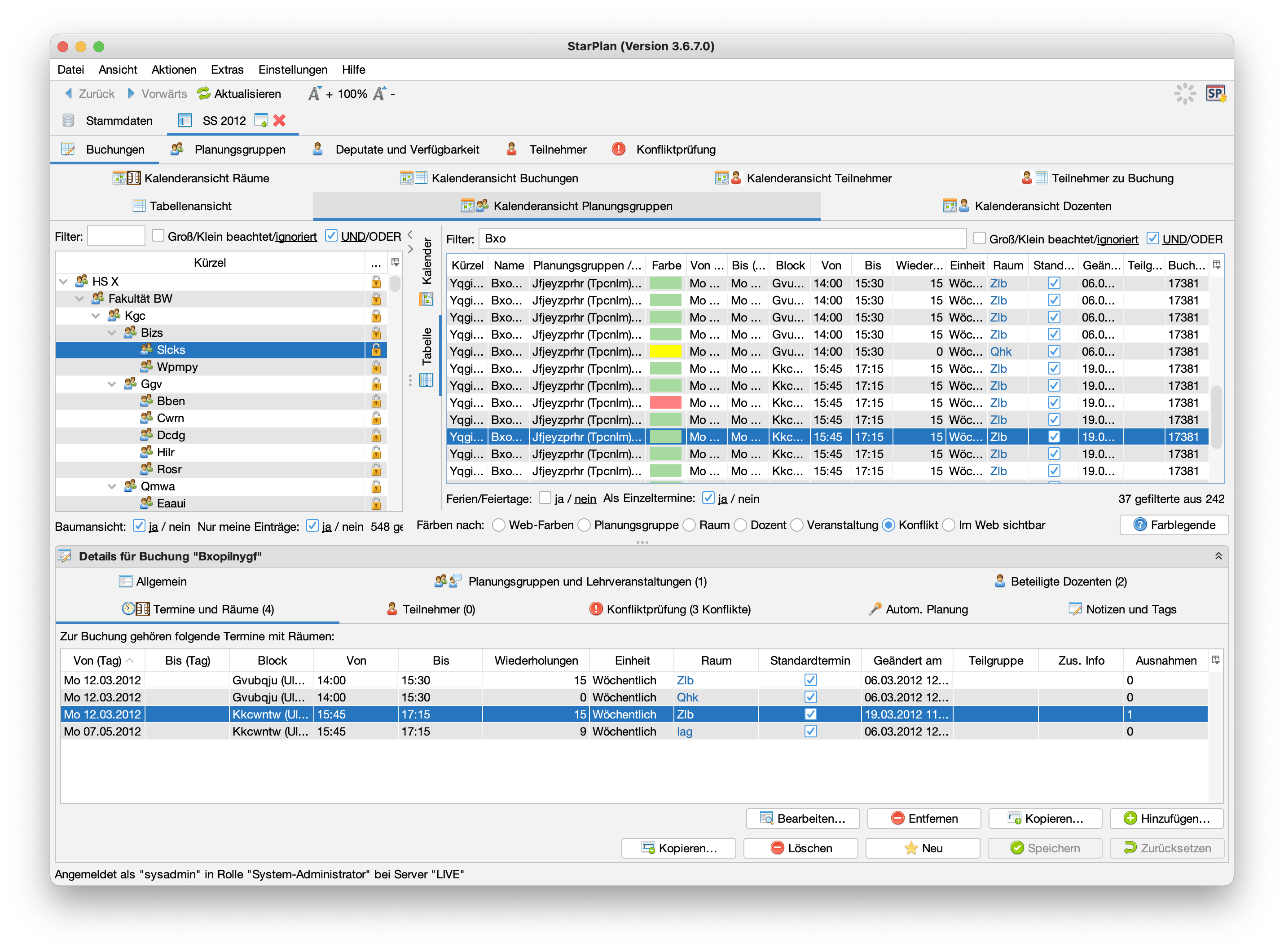Click the yellow Farbe swatch in the Qhk row

point(665,352)
